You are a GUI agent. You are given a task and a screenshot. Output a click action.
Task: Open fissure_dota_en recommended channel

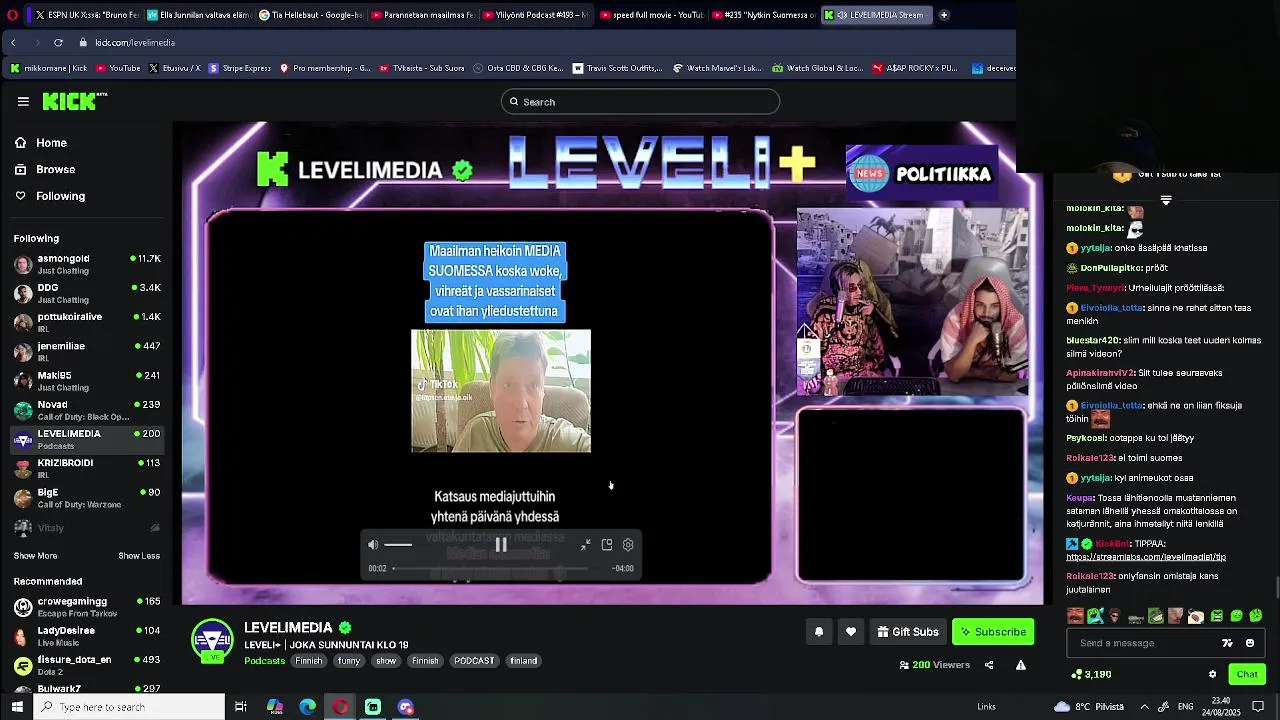(x=86, y=665)
